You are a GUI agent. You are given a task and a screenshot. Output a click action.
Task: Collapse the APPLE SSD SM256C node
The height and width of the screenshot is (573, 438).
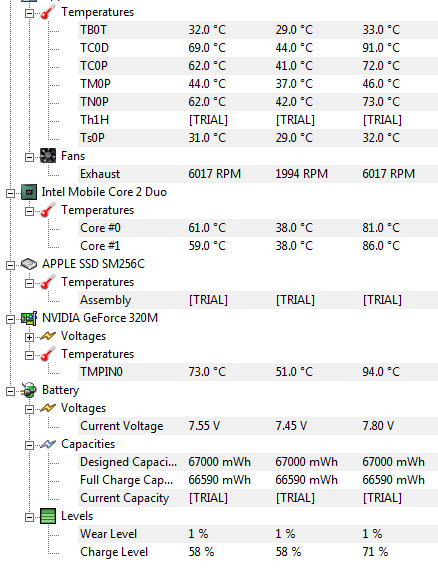pyautogui.click(x=10, y=265)
